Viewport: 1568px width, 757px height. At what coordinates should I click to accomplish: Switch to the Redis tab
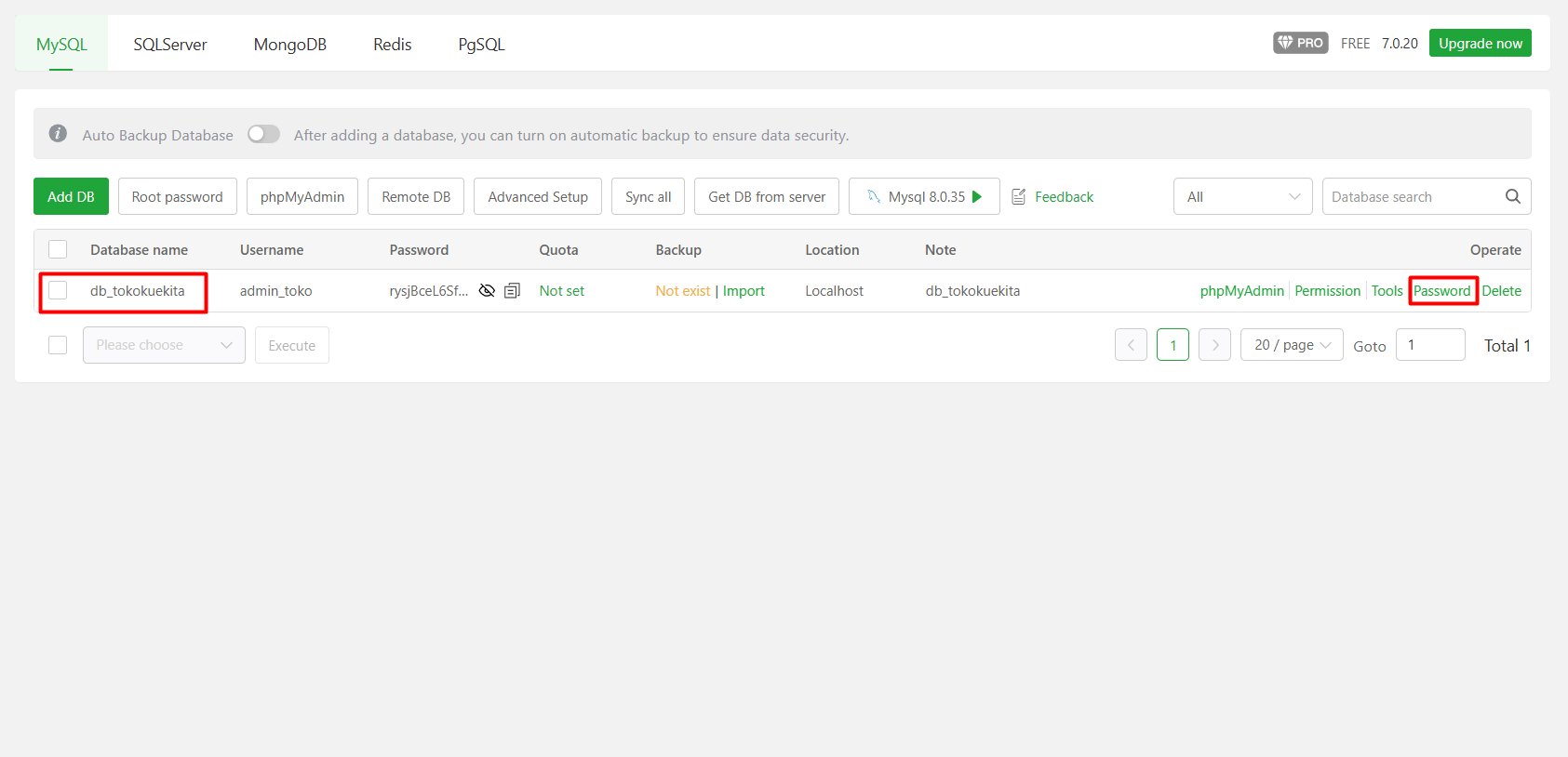click(392, 45)
